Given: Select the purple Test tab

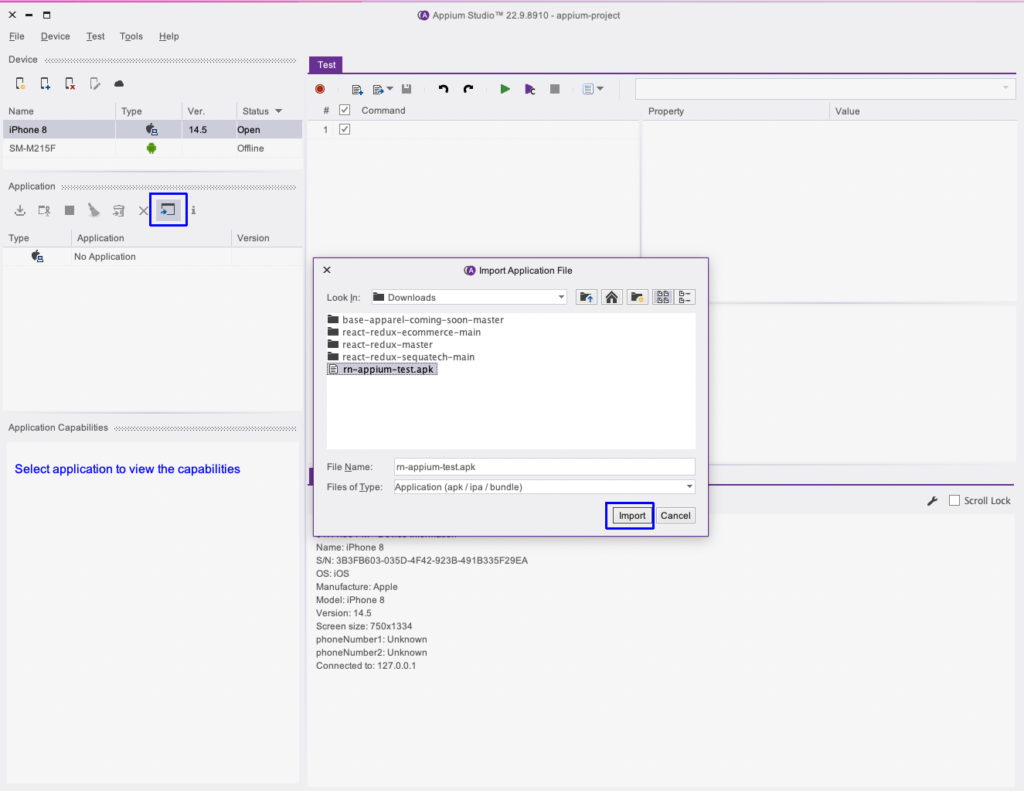Looking at the screenshot, I should [x=326, y=65].
